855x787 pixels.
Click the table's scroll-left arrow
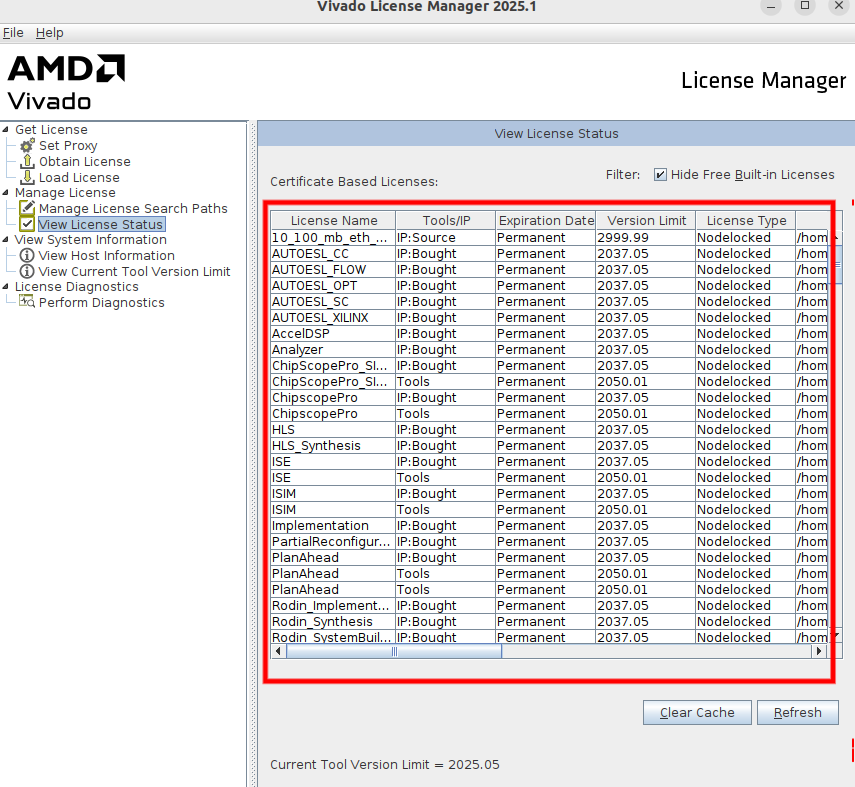278,651
